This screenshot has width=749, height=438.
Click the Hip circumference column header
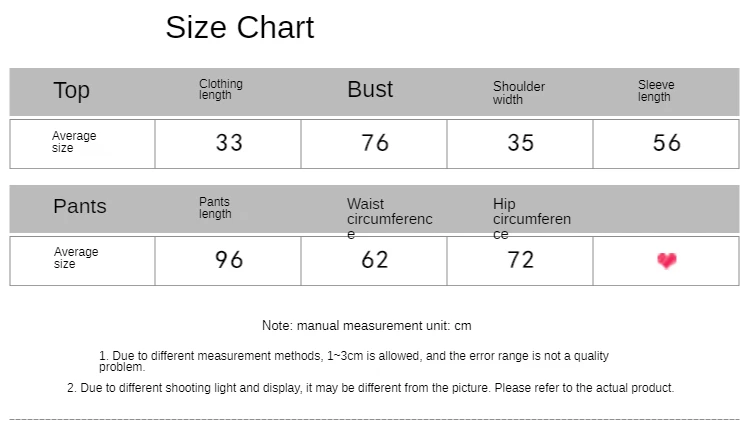531,218
